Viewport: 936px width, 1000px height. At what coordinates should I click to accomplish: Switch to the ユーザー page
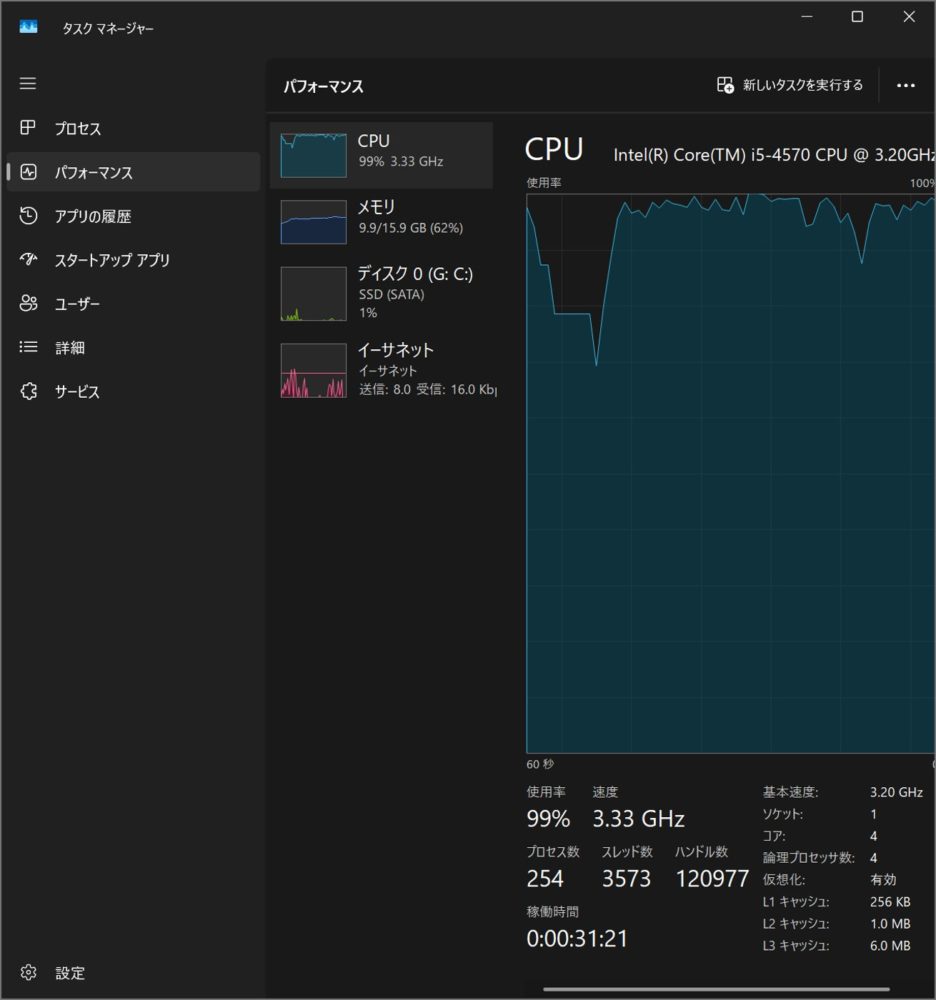tap(133, 304)
